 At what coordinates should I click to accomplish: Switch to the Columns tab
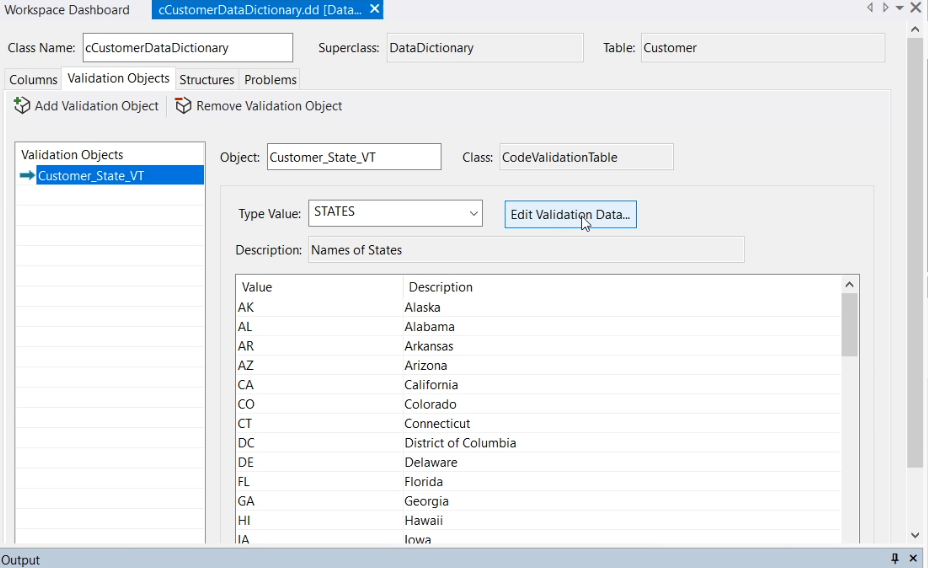[33, 79]
